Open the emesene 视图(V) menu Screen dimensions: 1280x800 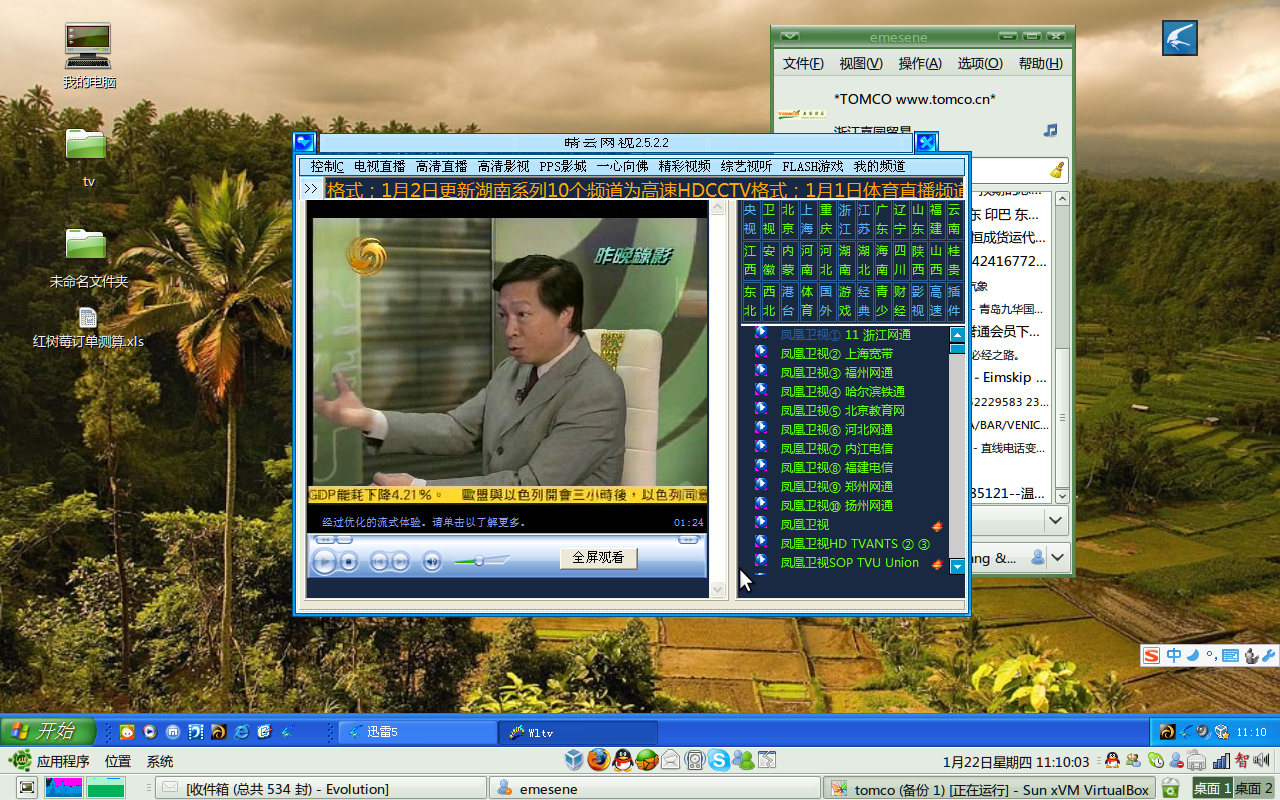coord(861,63)
